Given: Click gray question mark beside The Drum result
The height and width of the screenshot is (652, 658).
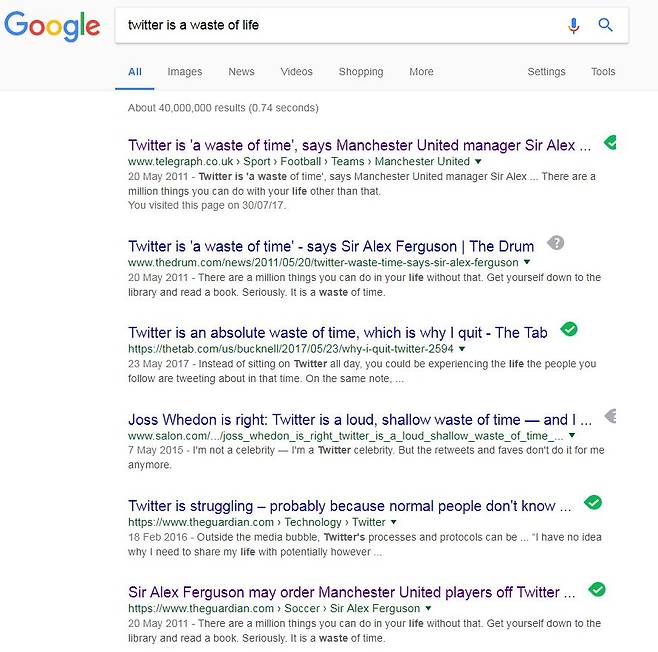Looking at the screenshot, I should click(x=557, y=243).
